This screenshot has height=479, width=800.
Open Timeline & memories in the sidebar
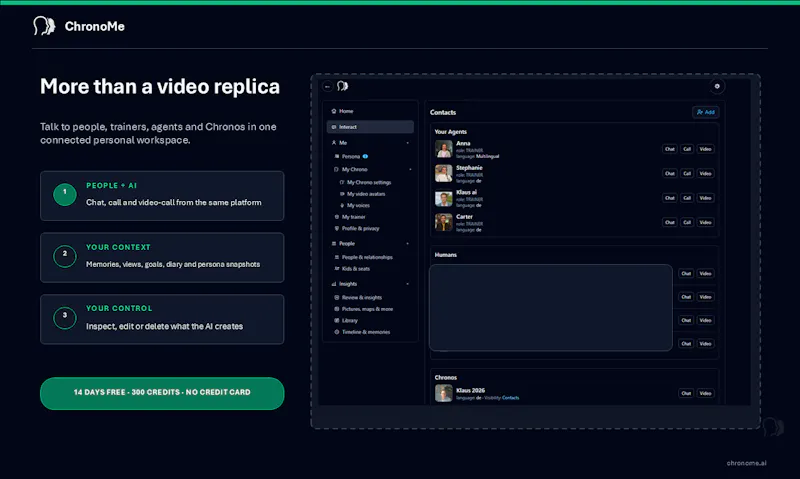[366, 332]
